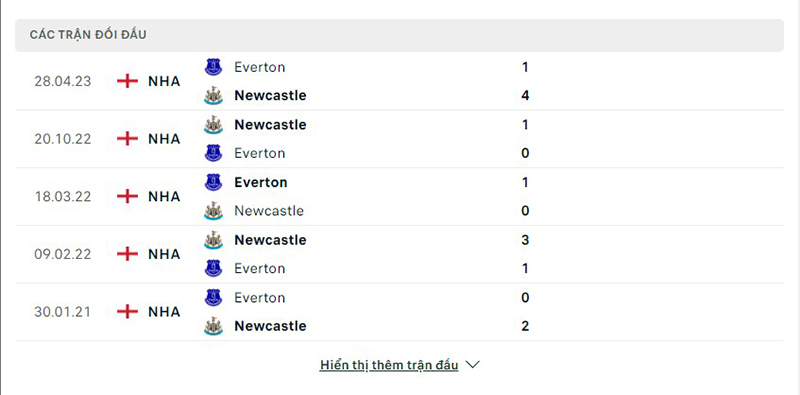The image size is (800, 395).
Task: Click Everton crest in 30.01.21 match
Action: (x=213, y=298)
